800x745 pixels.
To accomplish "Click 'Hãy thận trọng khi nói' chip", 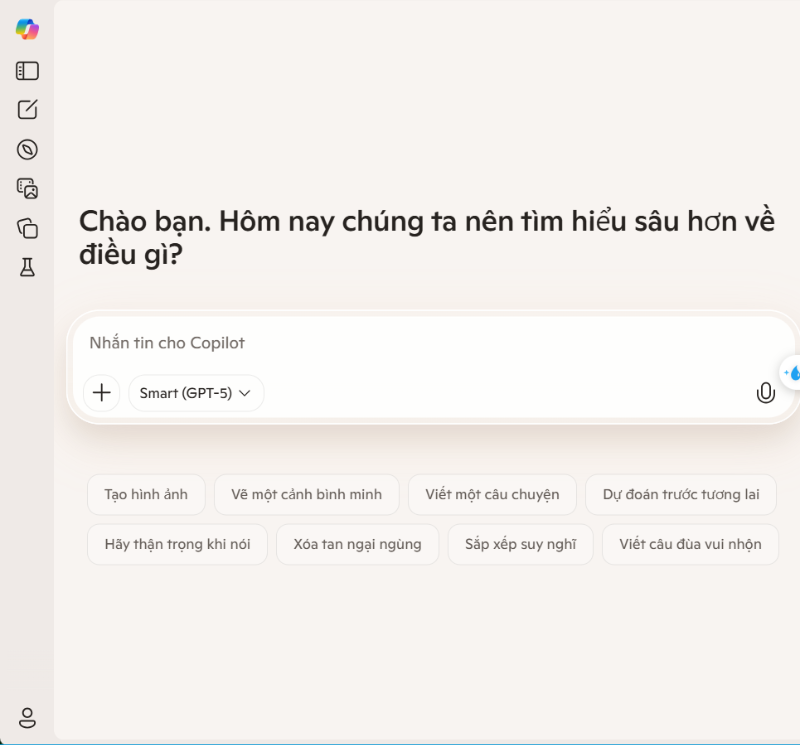I will click(177, 544).
